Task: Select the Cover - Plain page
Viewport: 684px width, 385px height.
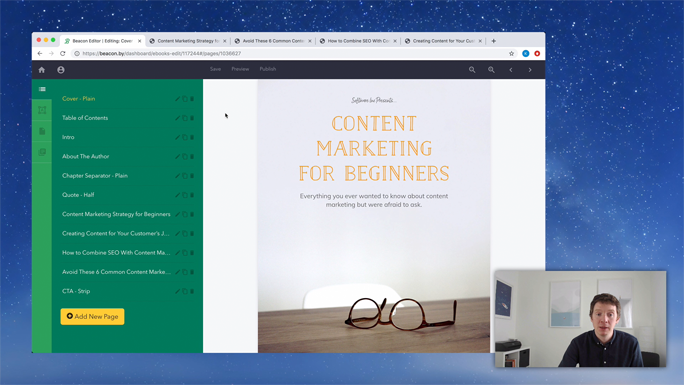Action: 79,99
